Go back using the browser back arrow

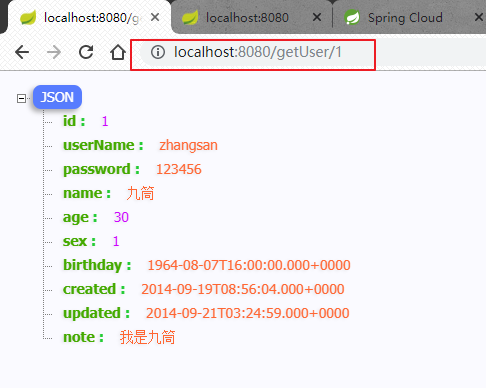[22, 52]
